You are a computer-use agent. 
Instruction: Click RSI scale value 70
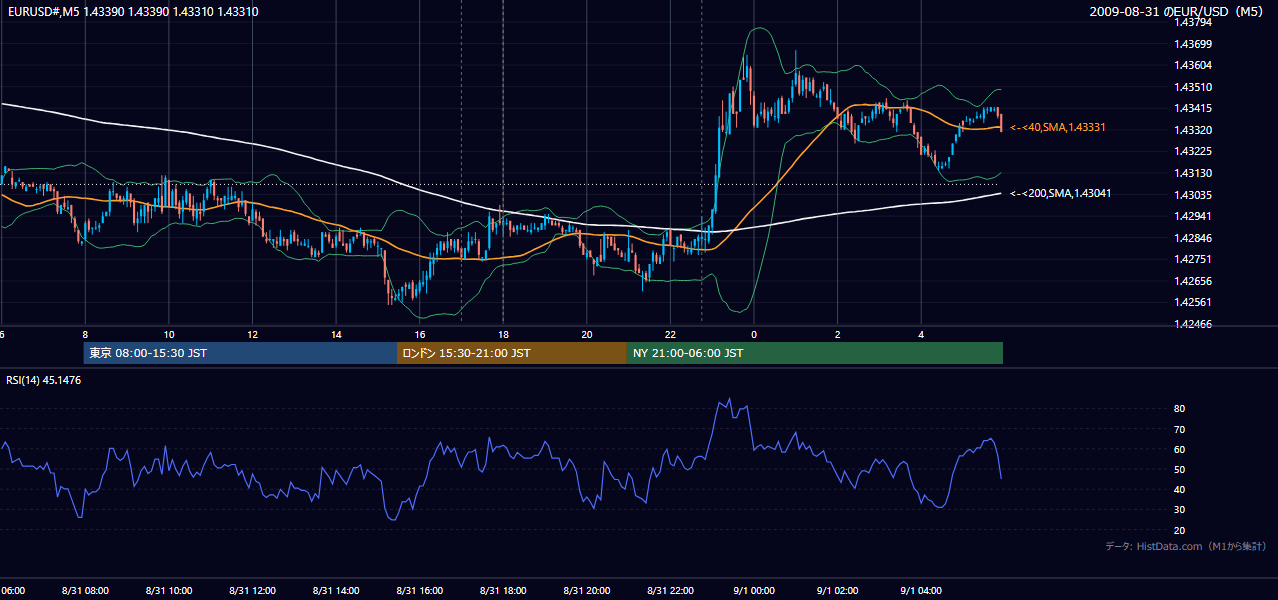click(x=1179, y=429)
